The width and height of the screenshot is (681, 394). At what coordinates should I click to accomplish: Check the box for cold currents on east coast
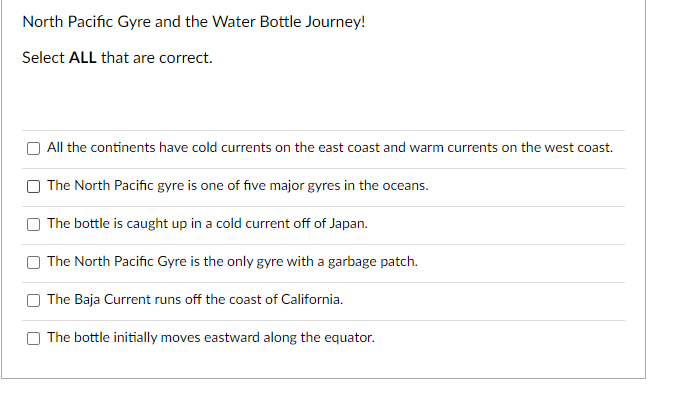click(x=33, y=149)
